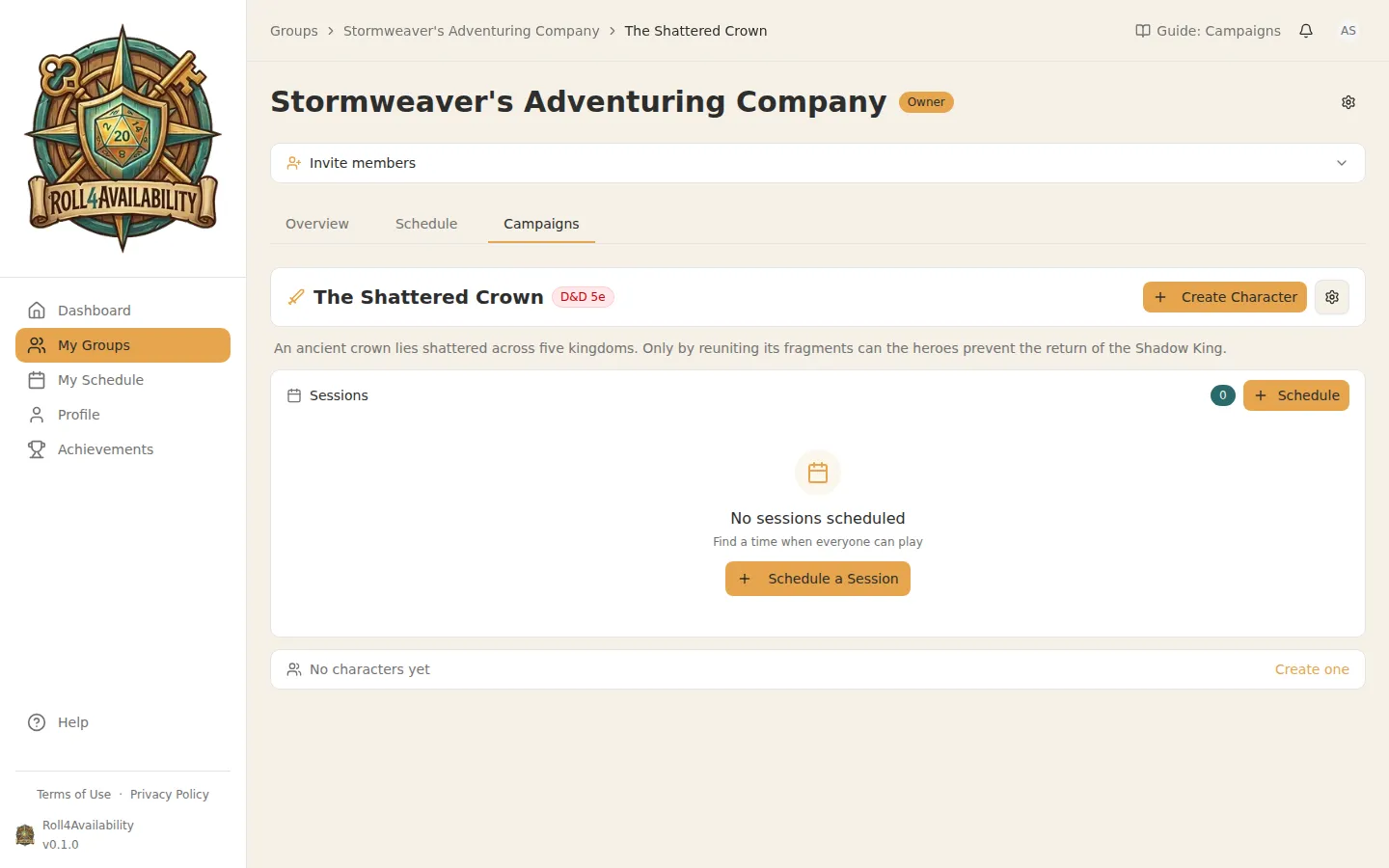The image size is (1389, 868).
Task: Open group settings gear beside the title
Action: (x=1348, y=102)
